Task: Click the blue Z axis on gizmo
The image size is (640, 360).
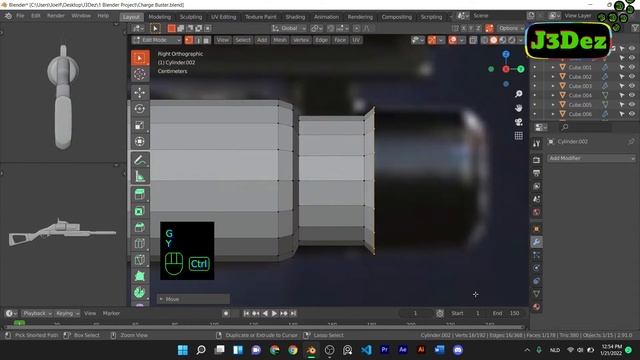Action: (x=506, y=54)
